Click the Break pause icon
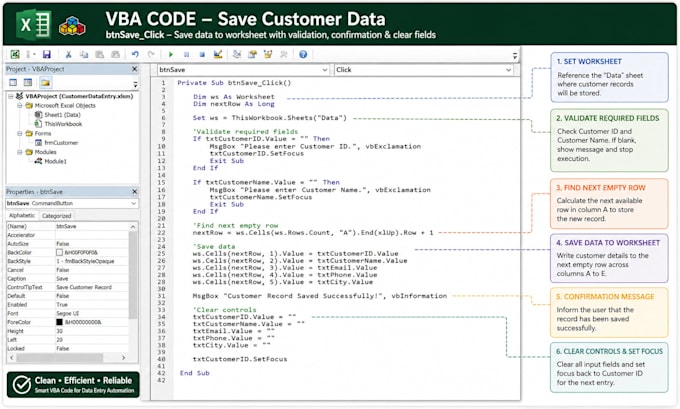680x409 pixels. tap(186, 54)
